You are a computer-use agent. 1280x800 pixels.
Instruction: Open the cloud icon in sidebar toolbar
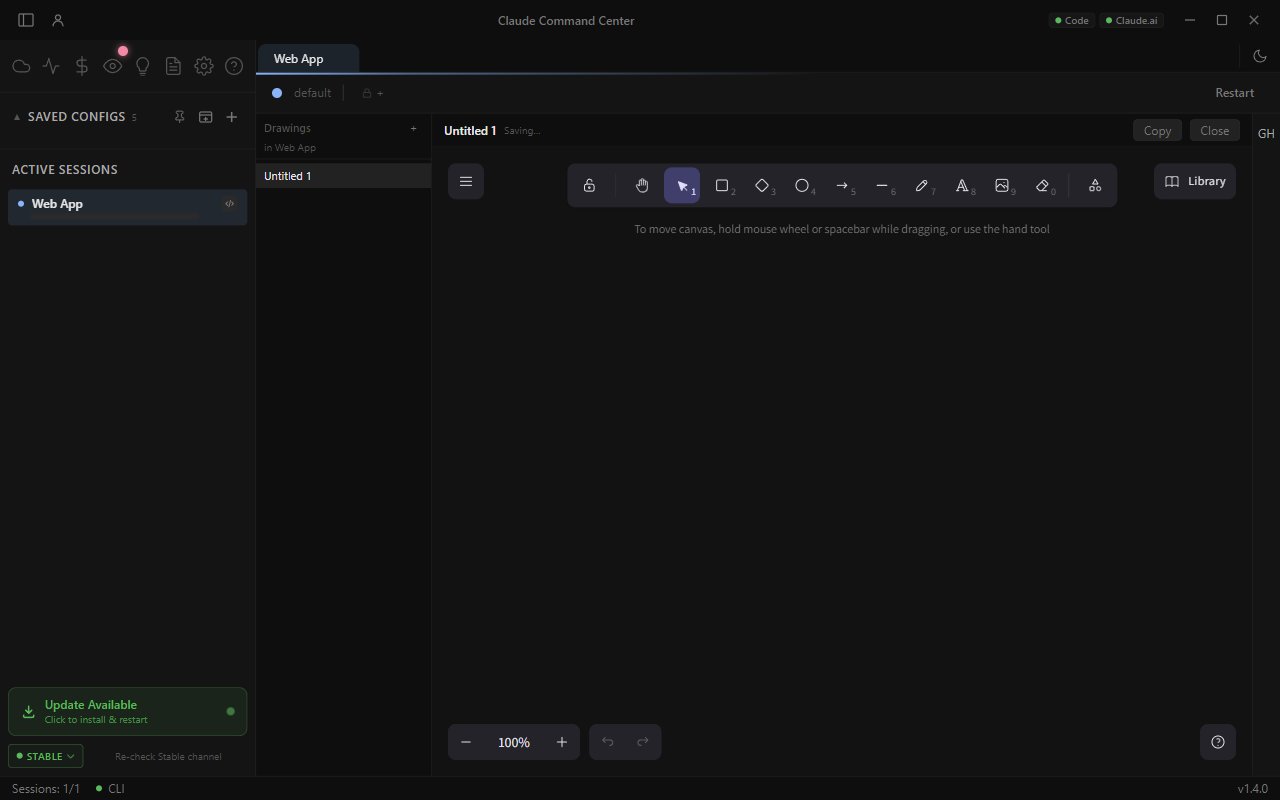point(21,66)
